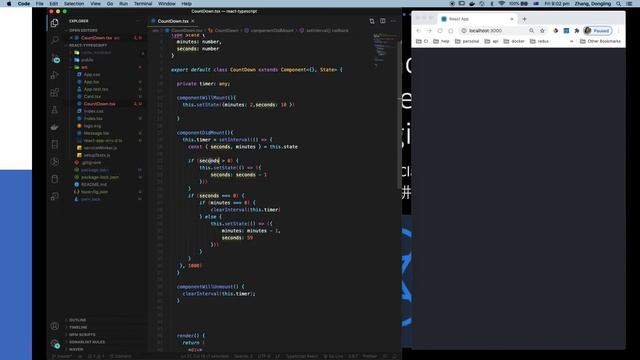Click the split editor right icon
The height and width of the screenshot is (360, 640).
coord(382,21)
